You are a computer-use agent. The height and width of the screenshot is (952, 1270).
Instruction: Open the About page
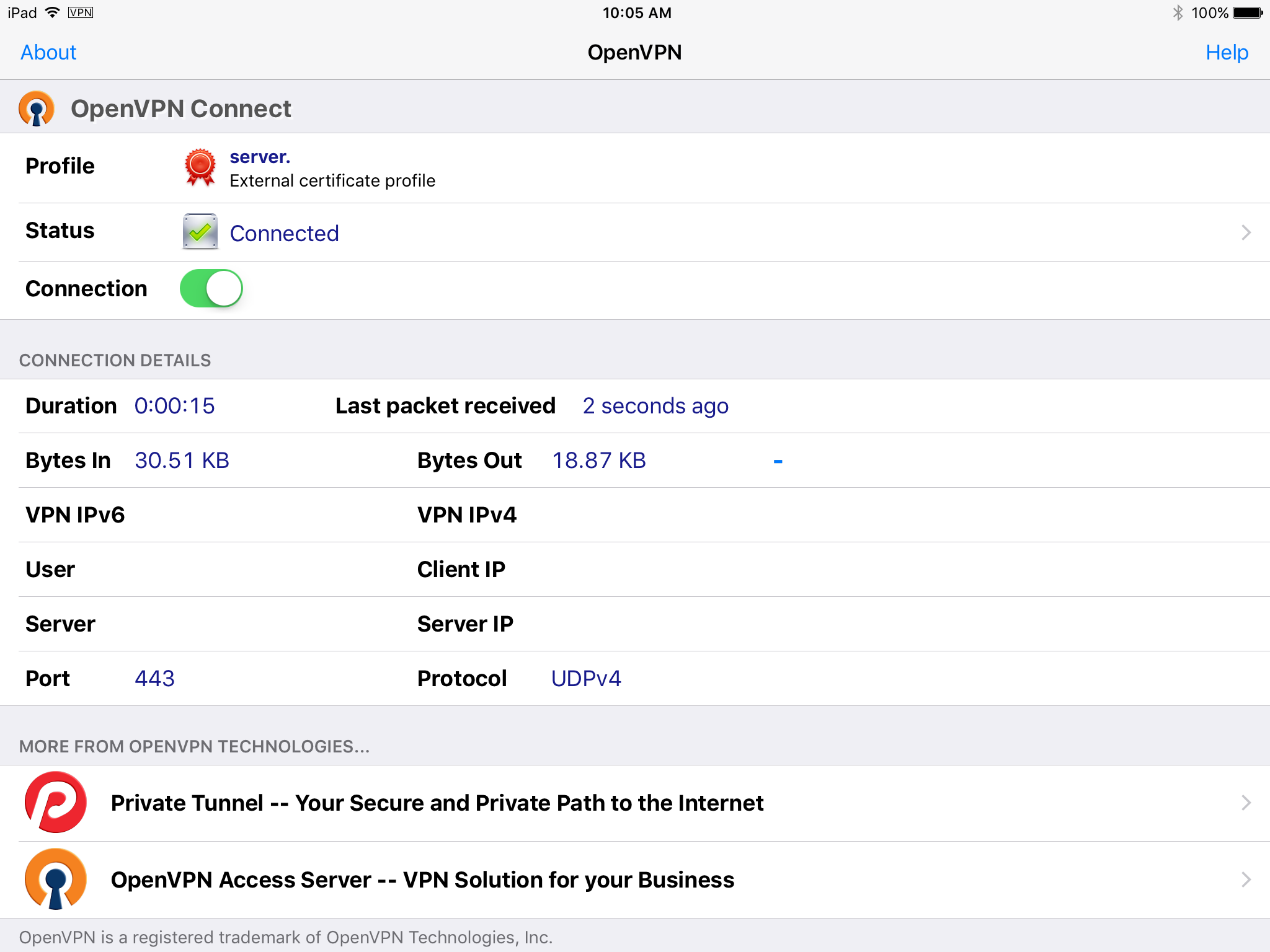tap(48, 53)
